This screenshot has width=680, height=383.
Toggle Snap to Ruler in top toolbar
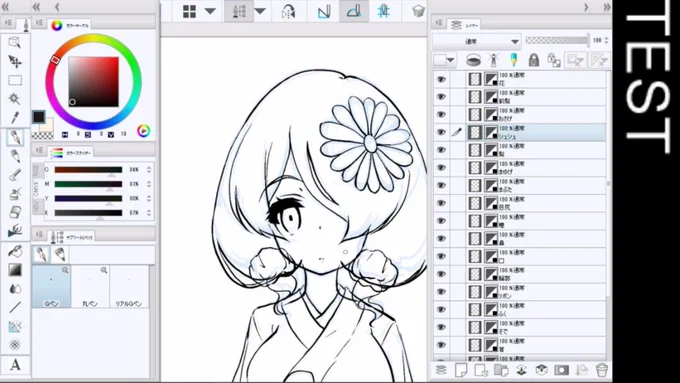pyautogui.click(x=324, y=11)
